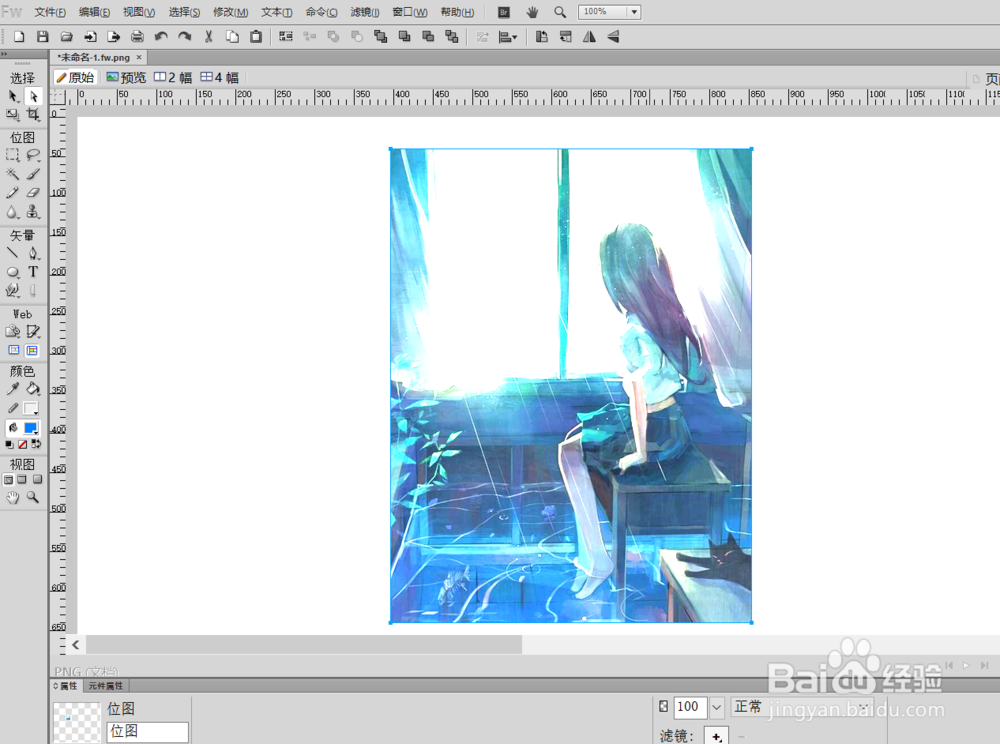Image resolution: width=1000 pixels, height=744 pixels.
Task: Select the Knife tool
Action: pyautogui.click(x=33, y=291)
